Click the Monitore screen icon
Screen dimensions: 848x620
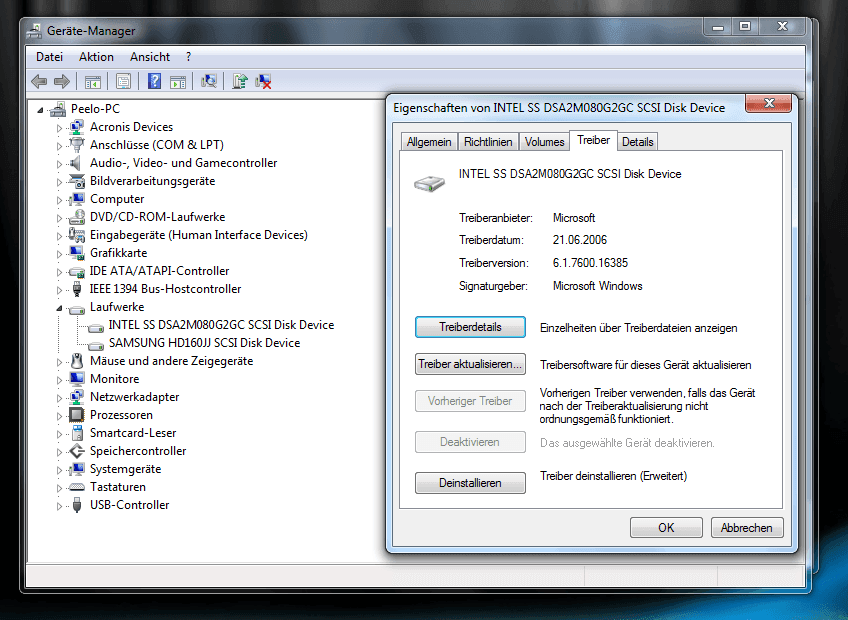coord(77,379)
